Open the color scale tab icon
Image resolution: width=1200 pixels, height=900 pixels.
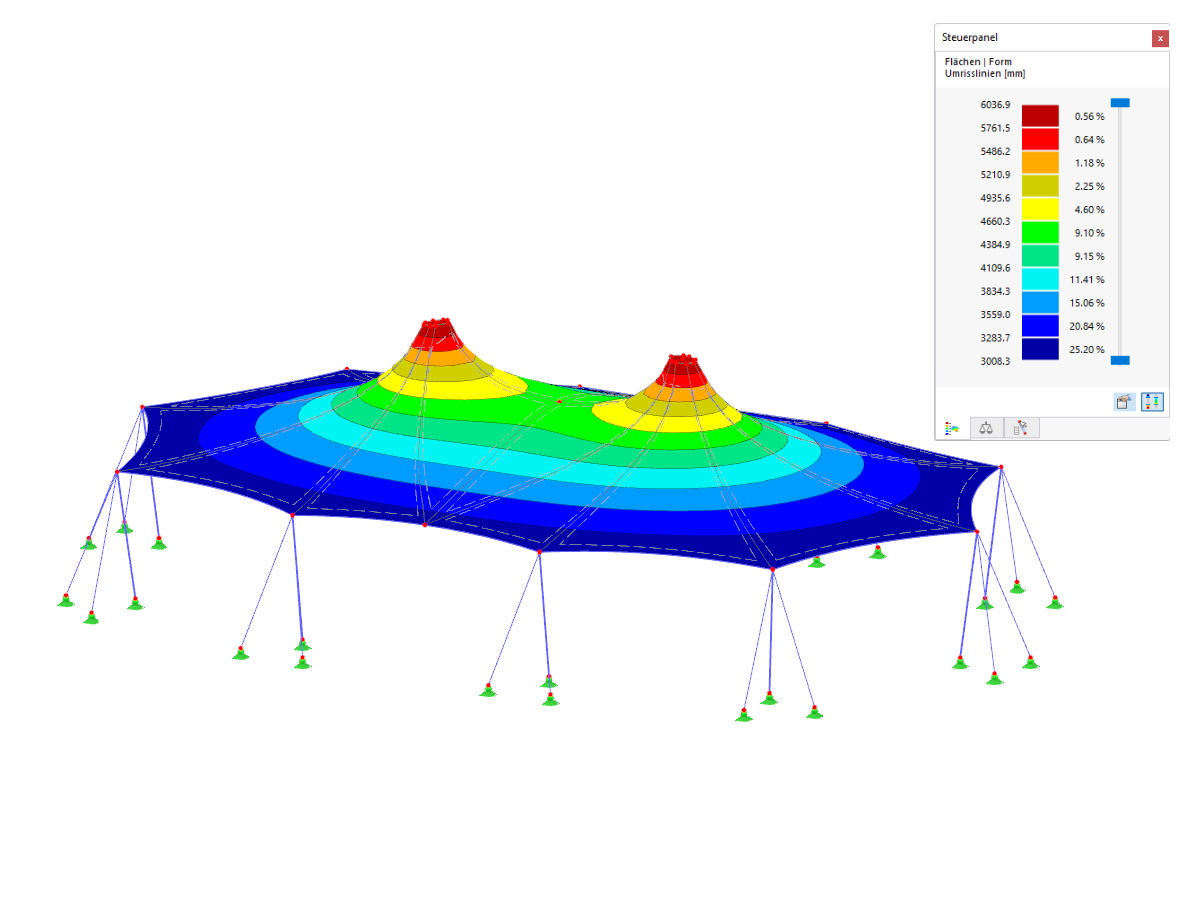tap(952, 428)
